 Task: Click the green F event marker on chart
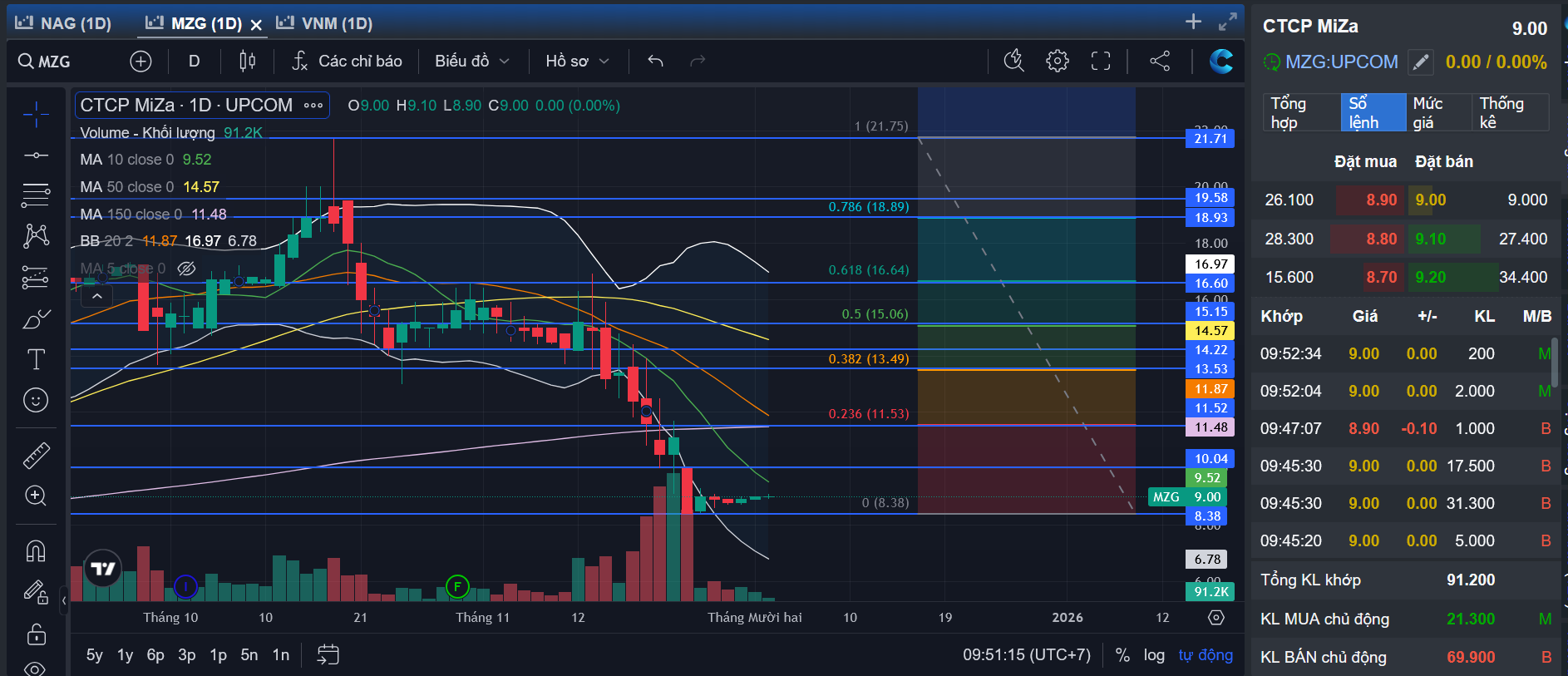coord(457,586)
